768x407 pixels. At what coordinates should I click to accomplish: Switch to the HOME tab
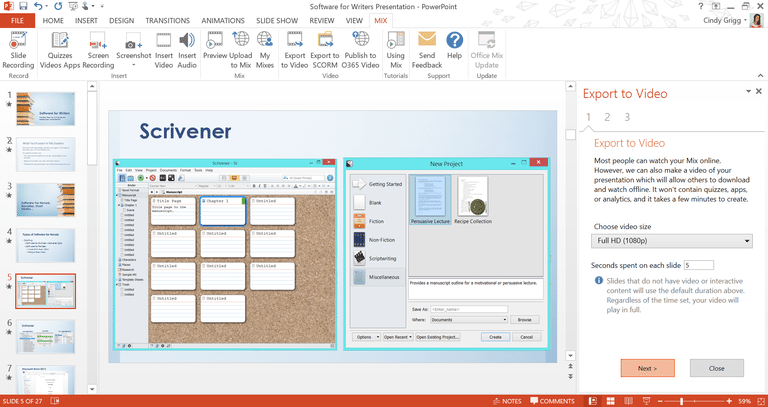pyautogui.click(x=53, y=21)
